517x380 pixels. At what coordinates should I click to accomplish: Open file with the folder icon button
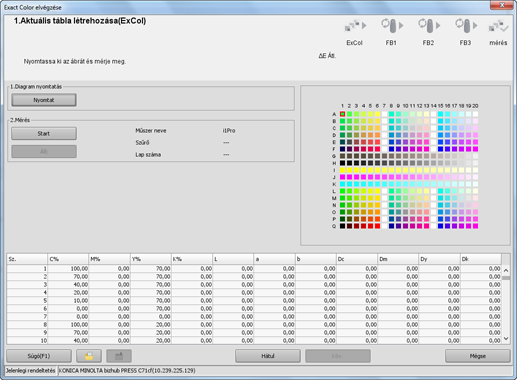point(89,356)
